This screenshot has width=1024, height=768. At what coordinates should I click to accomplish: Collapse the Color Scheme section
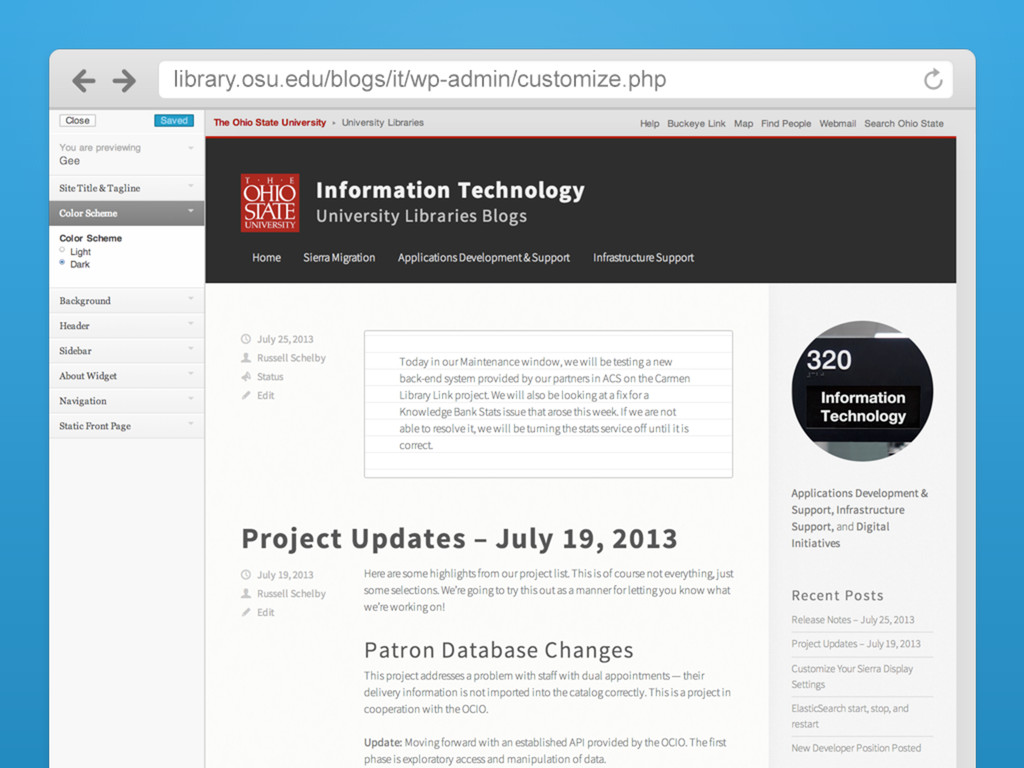(x=127, y=213)
